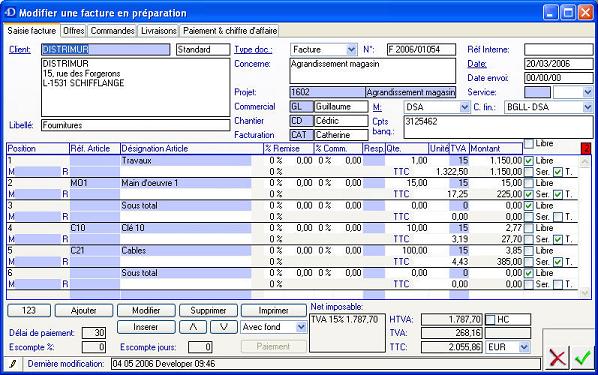Click the Délai de paiement field
This screenshot has height=375, width=598.
click(x=94, y=333)
